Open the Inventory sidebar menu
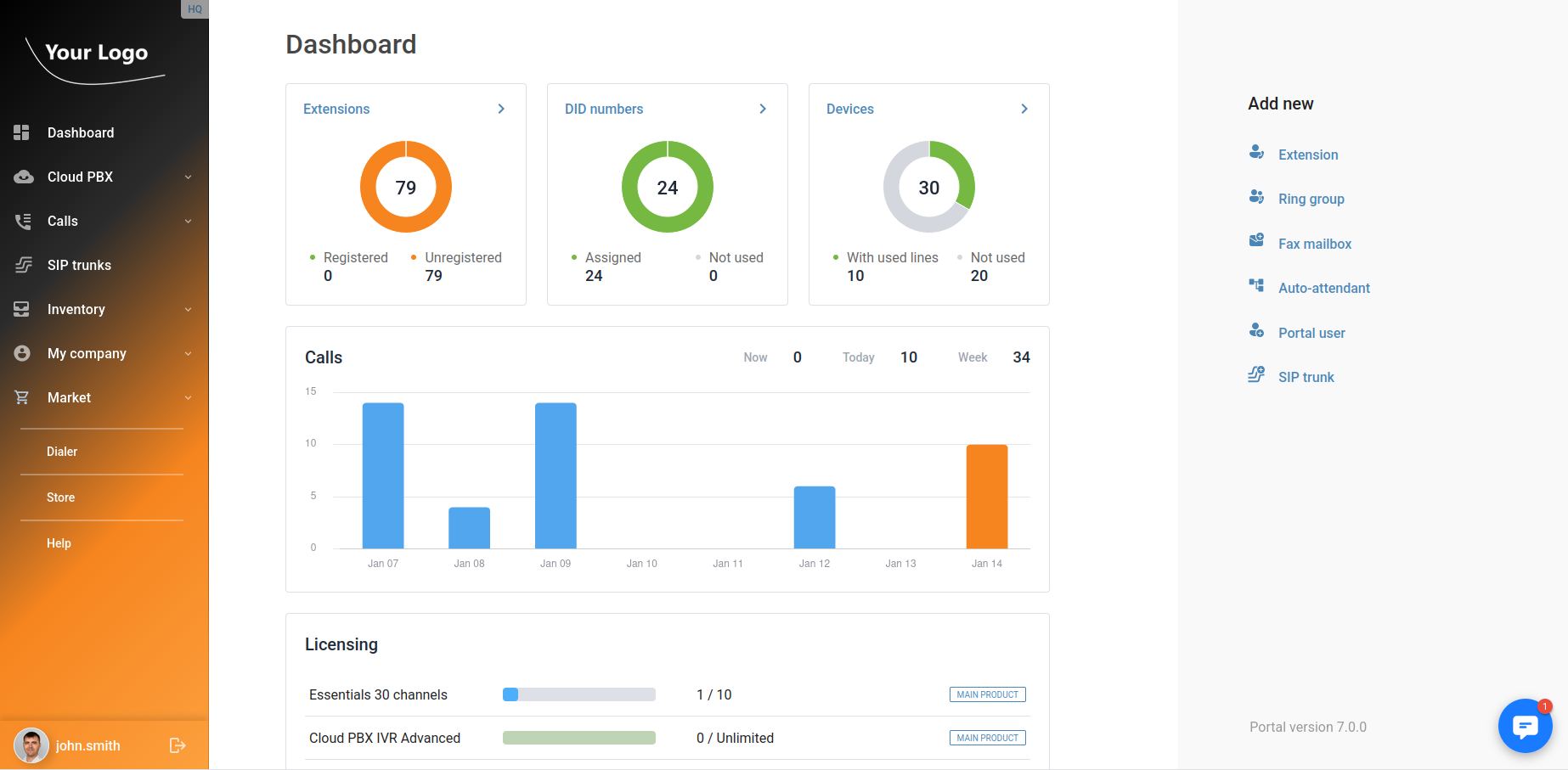This screenshot has width=1568, height=770. point(76,309)
